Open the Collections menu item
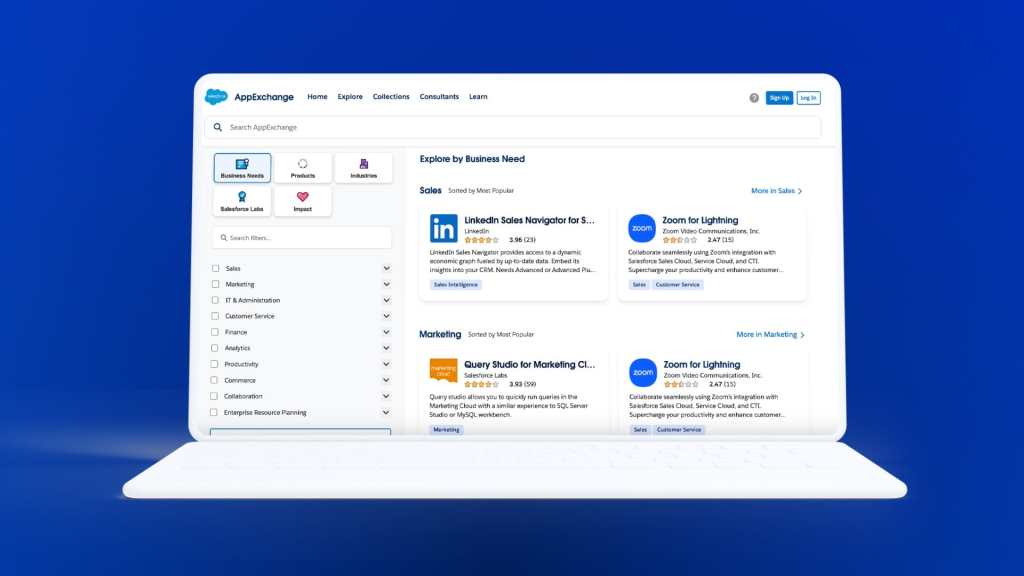The width and height of the screenshot is (1024, 576). (391, 97)
